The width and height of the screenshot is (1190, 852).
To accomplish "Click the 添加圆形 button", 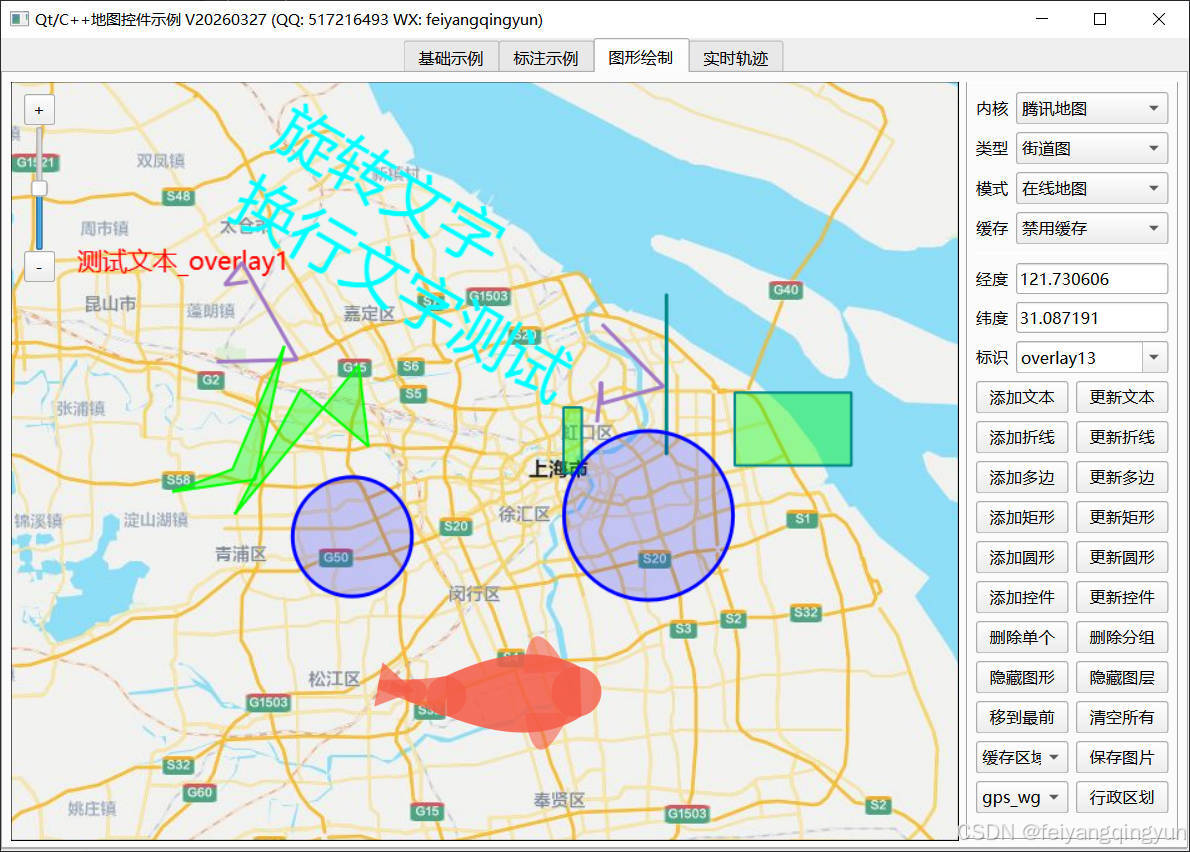I will (x=1022, y=558).
